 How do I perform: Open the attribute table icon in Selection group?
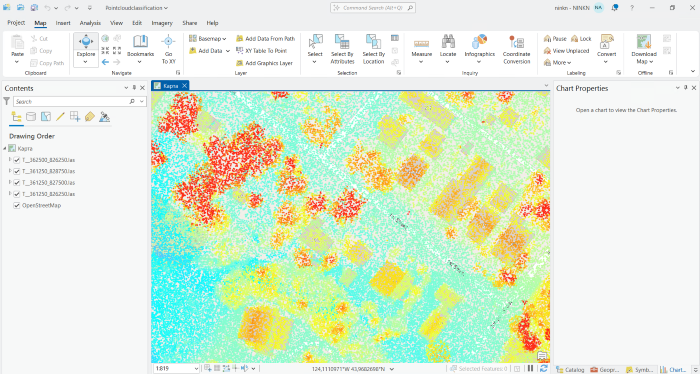(x=395, y=38)
